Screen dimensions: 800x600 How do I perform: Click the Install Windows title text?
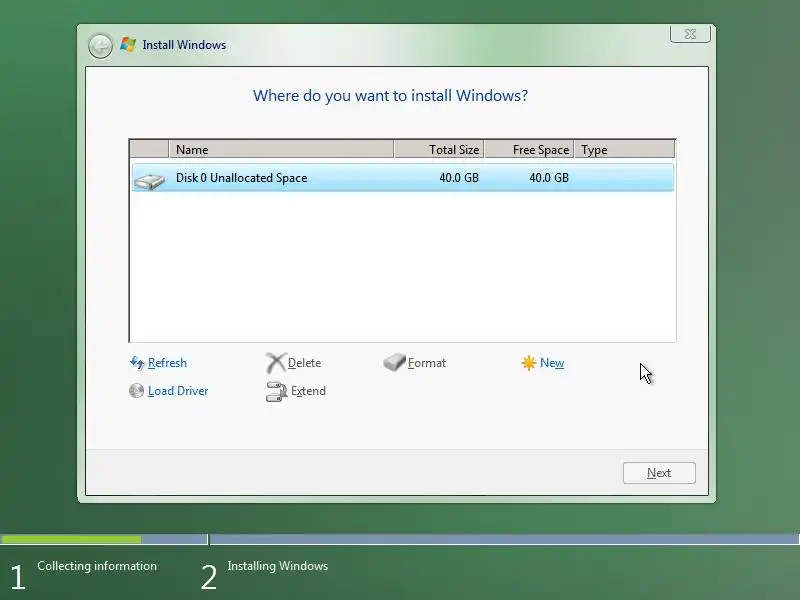[184, 45]
